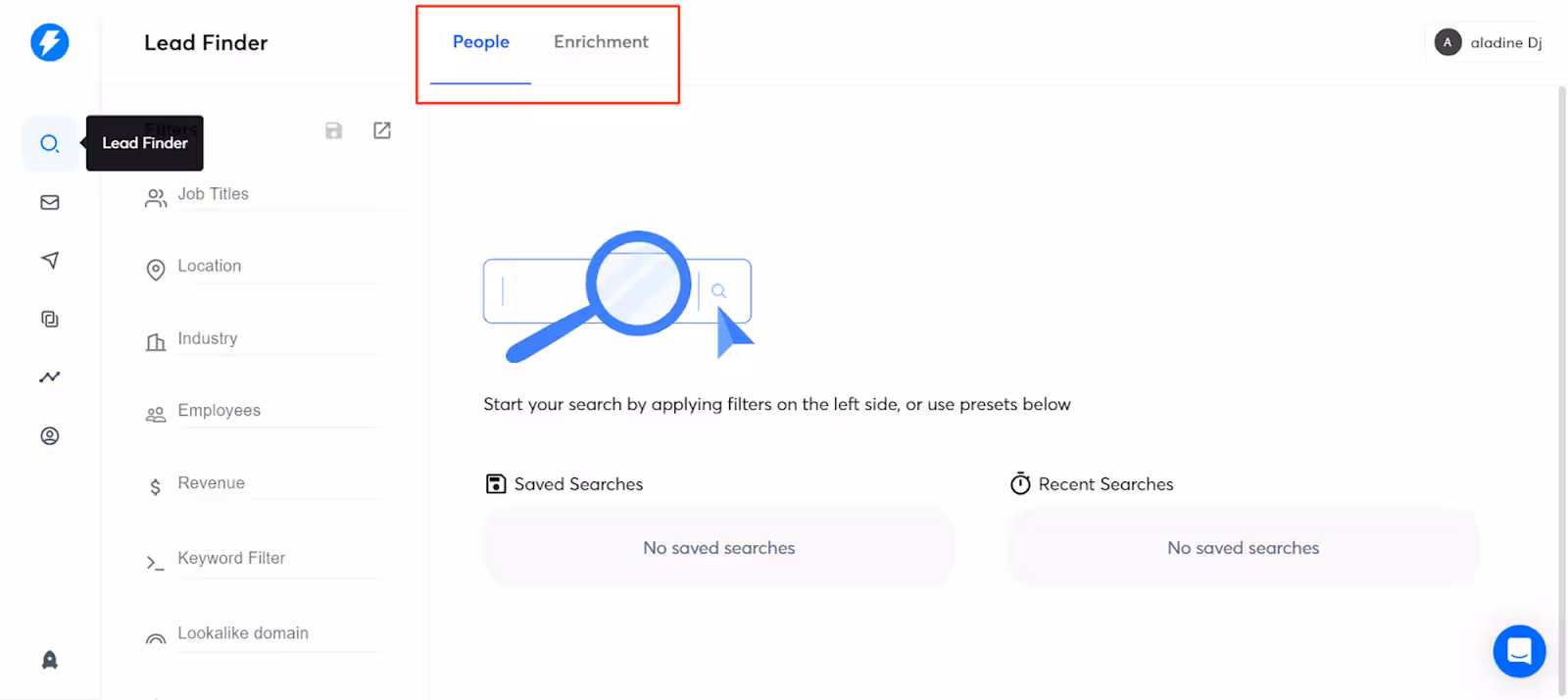Open the mail envelope sidebar icon
The width and height of the screenshot is (1568, 700).
50,202
